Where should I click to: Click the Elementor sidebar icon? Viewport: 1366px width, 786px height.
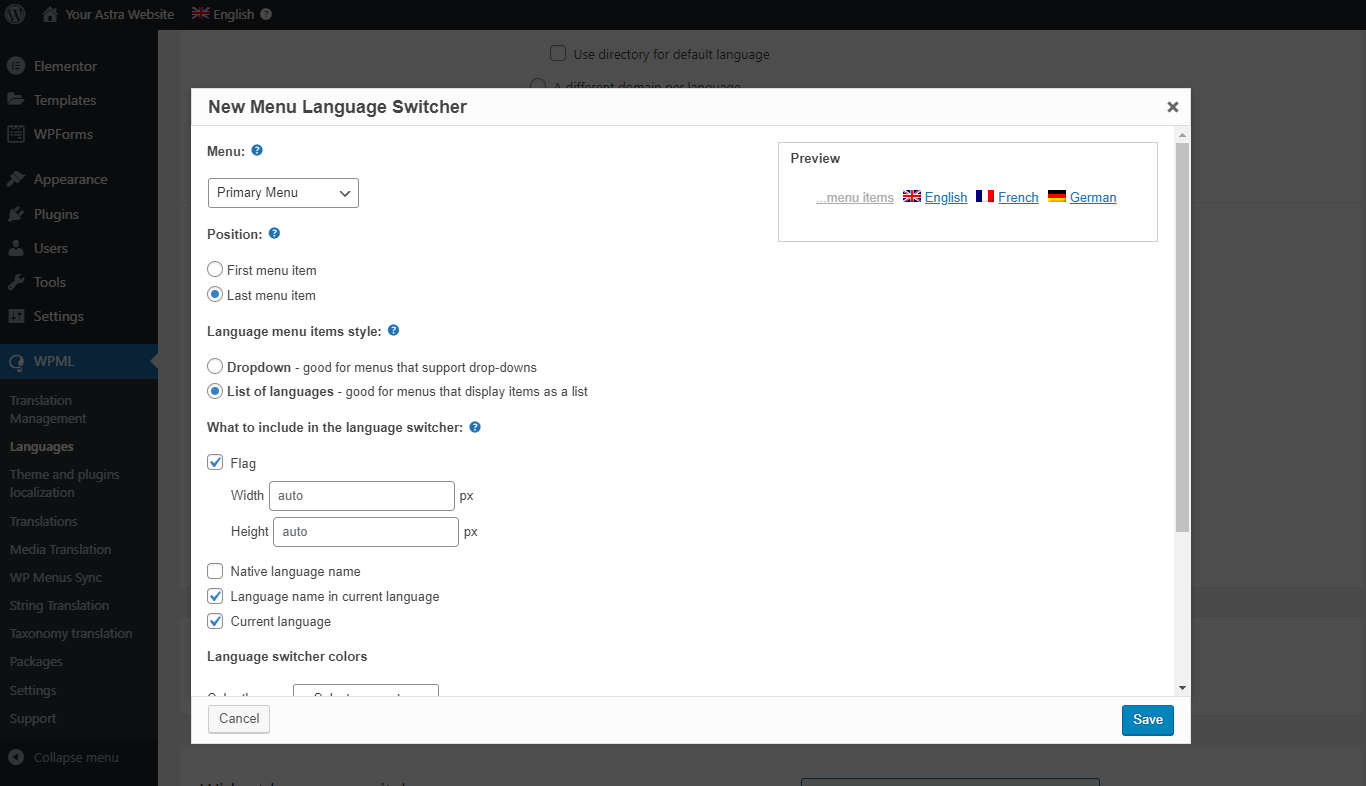click(x=16, y=66)
